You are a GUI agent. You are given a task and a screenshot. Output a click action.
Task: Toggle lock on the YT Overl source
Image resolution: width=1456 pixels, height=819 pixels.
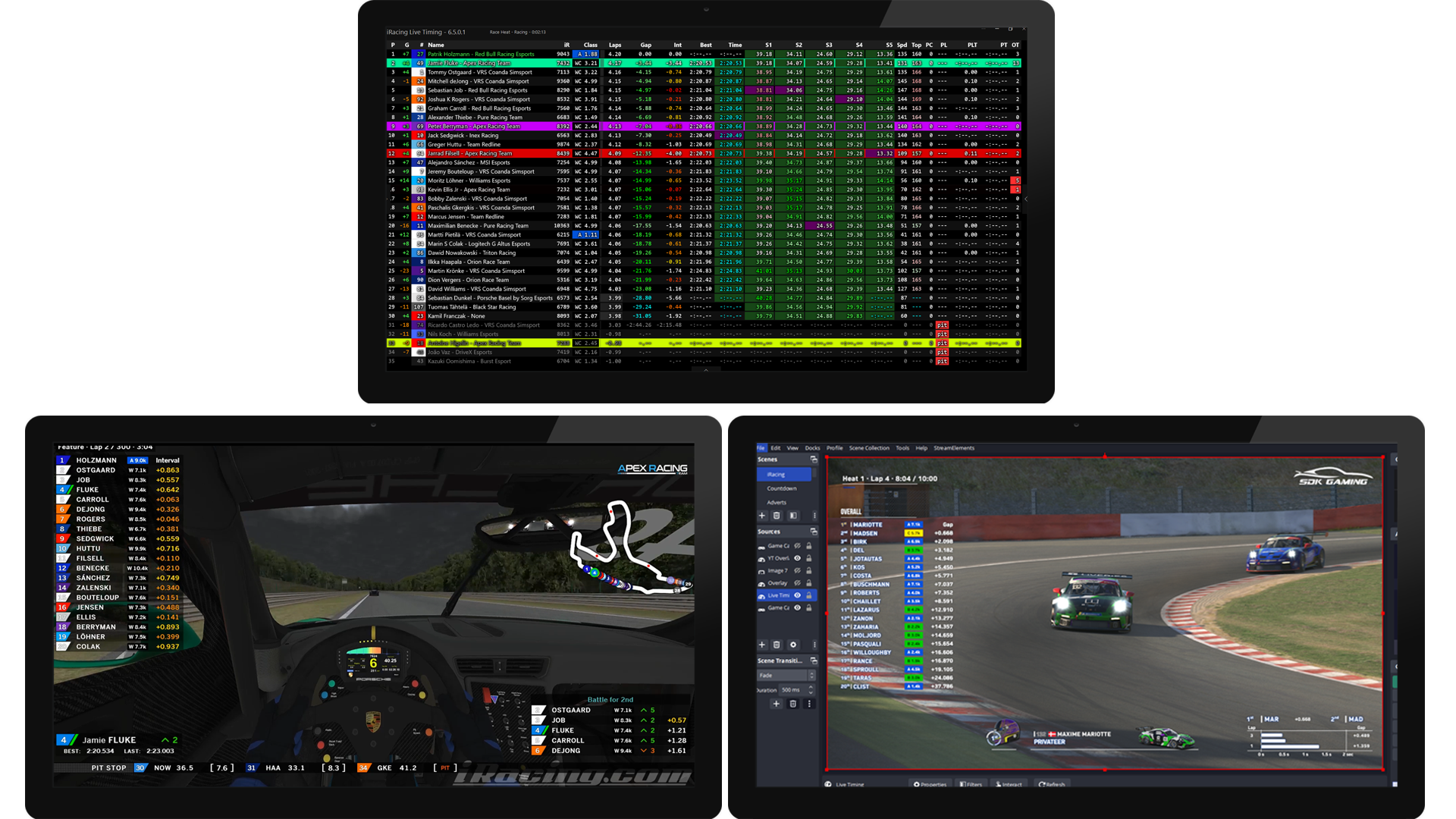[809, 558]
